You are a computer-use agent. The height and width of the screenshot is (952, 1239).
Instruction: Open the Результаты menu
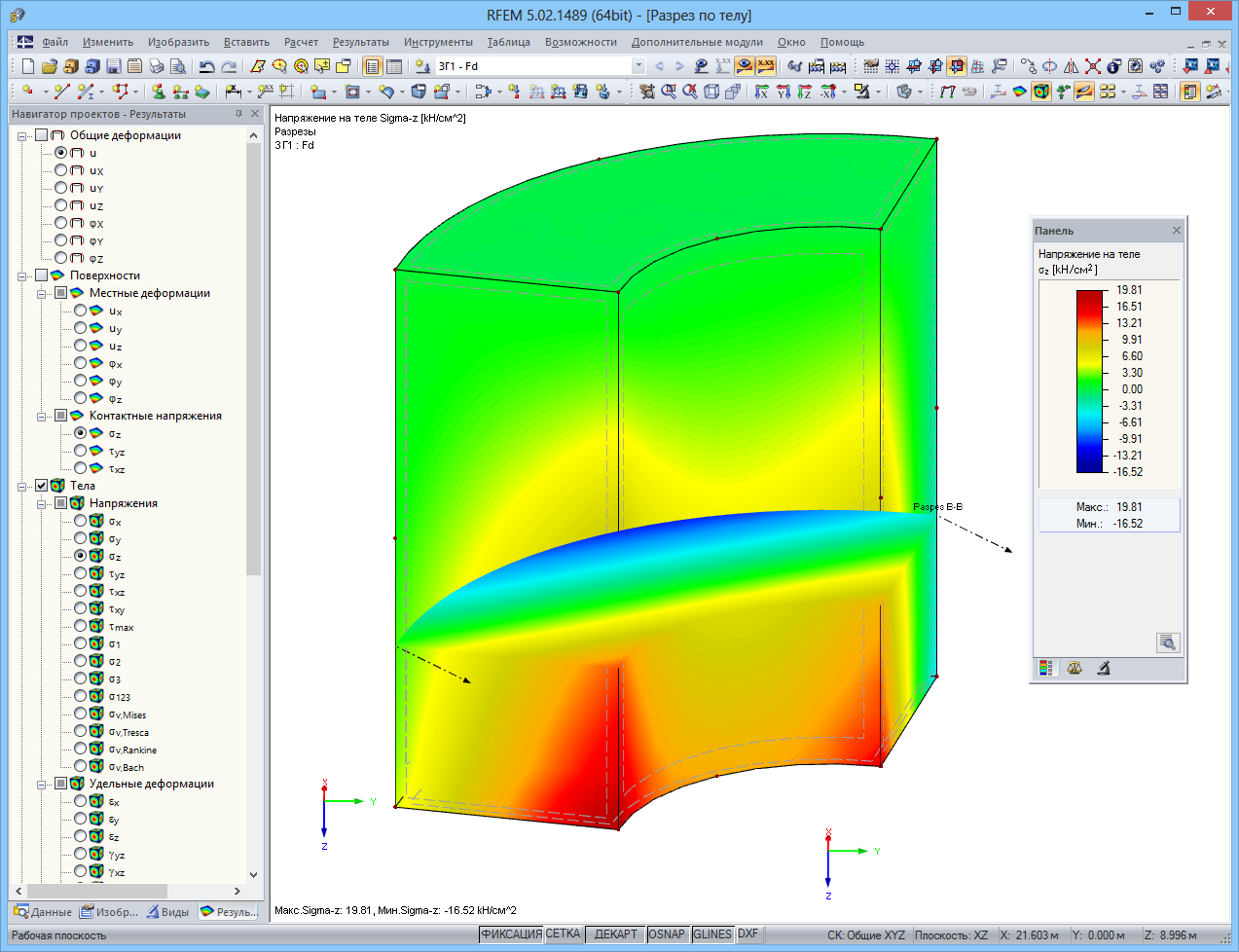(x=360, y=42)
